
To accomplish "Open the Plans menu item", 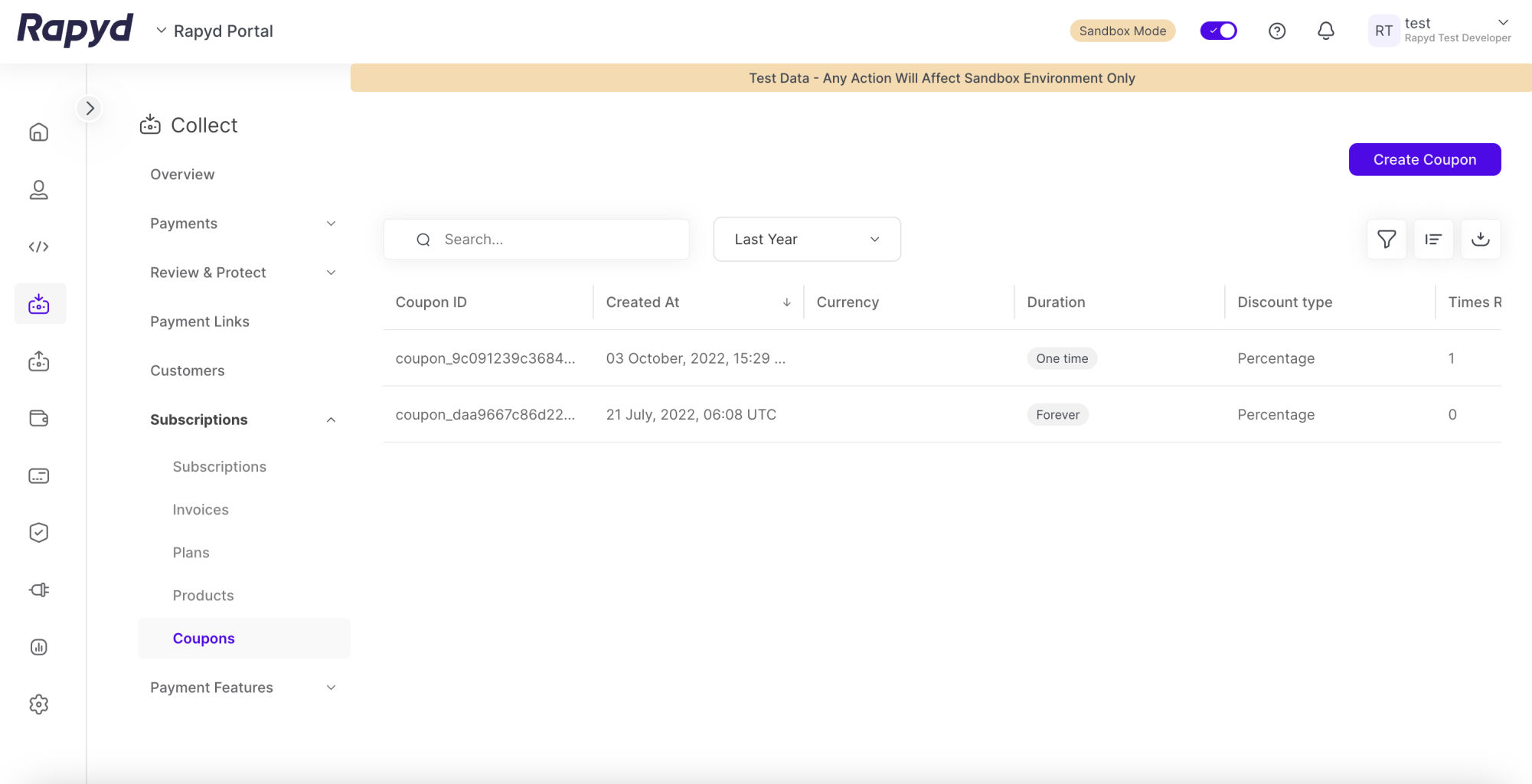I will tap(191, 553).
